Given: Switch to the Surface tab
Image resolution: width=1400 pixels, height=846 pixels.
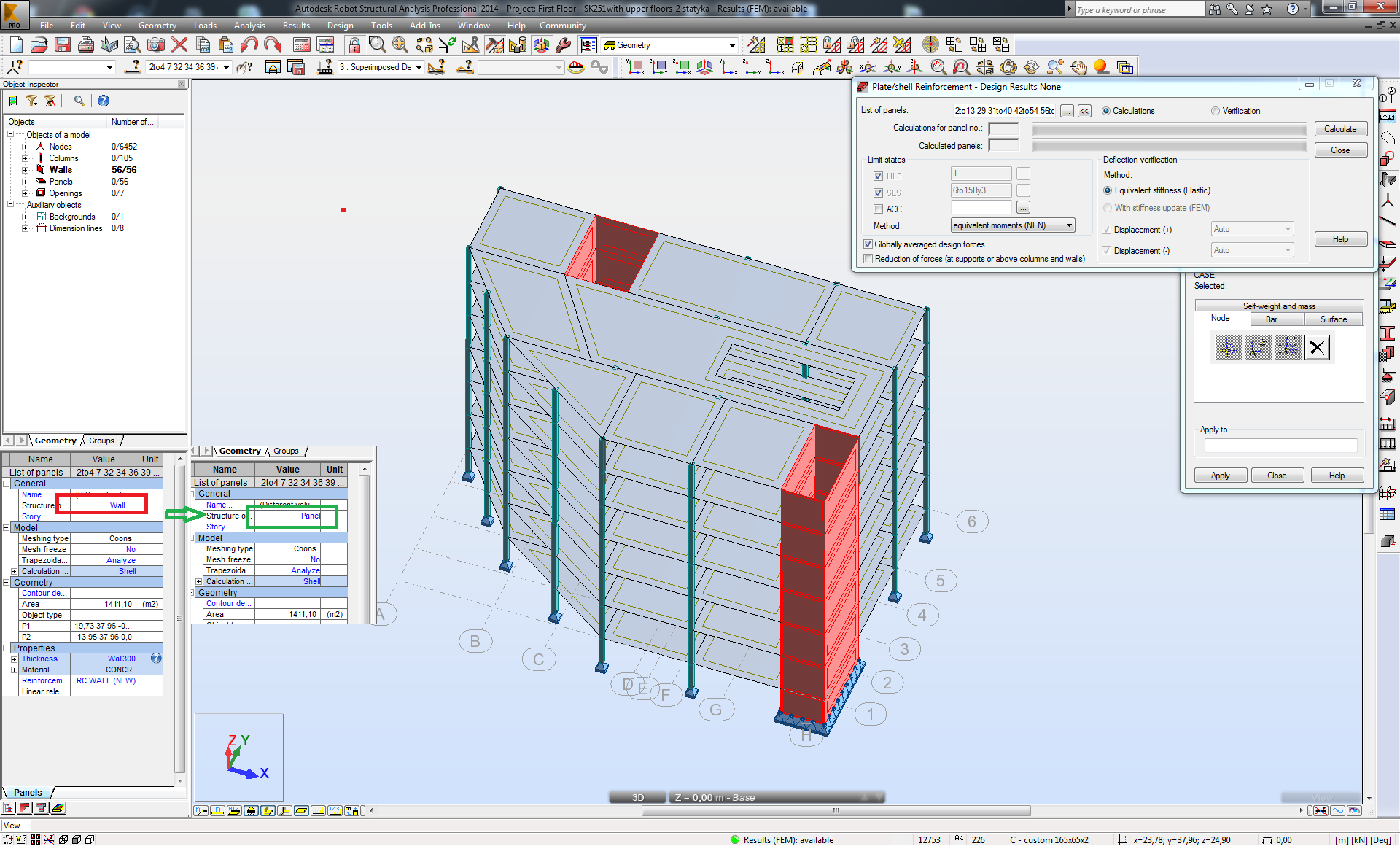Looking at the screenshot, I should tap(1333, 319).
